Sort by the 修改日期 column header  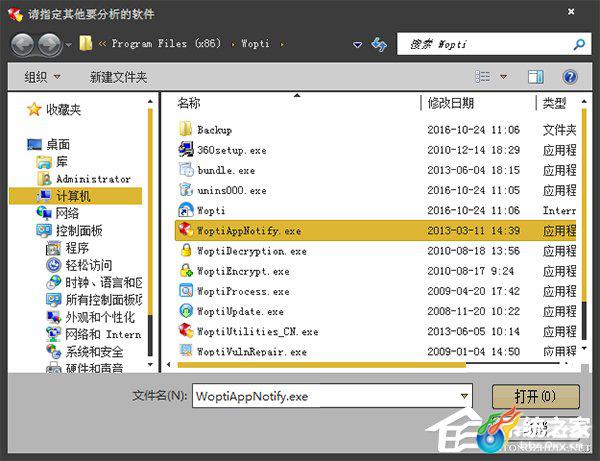point(451,103)
